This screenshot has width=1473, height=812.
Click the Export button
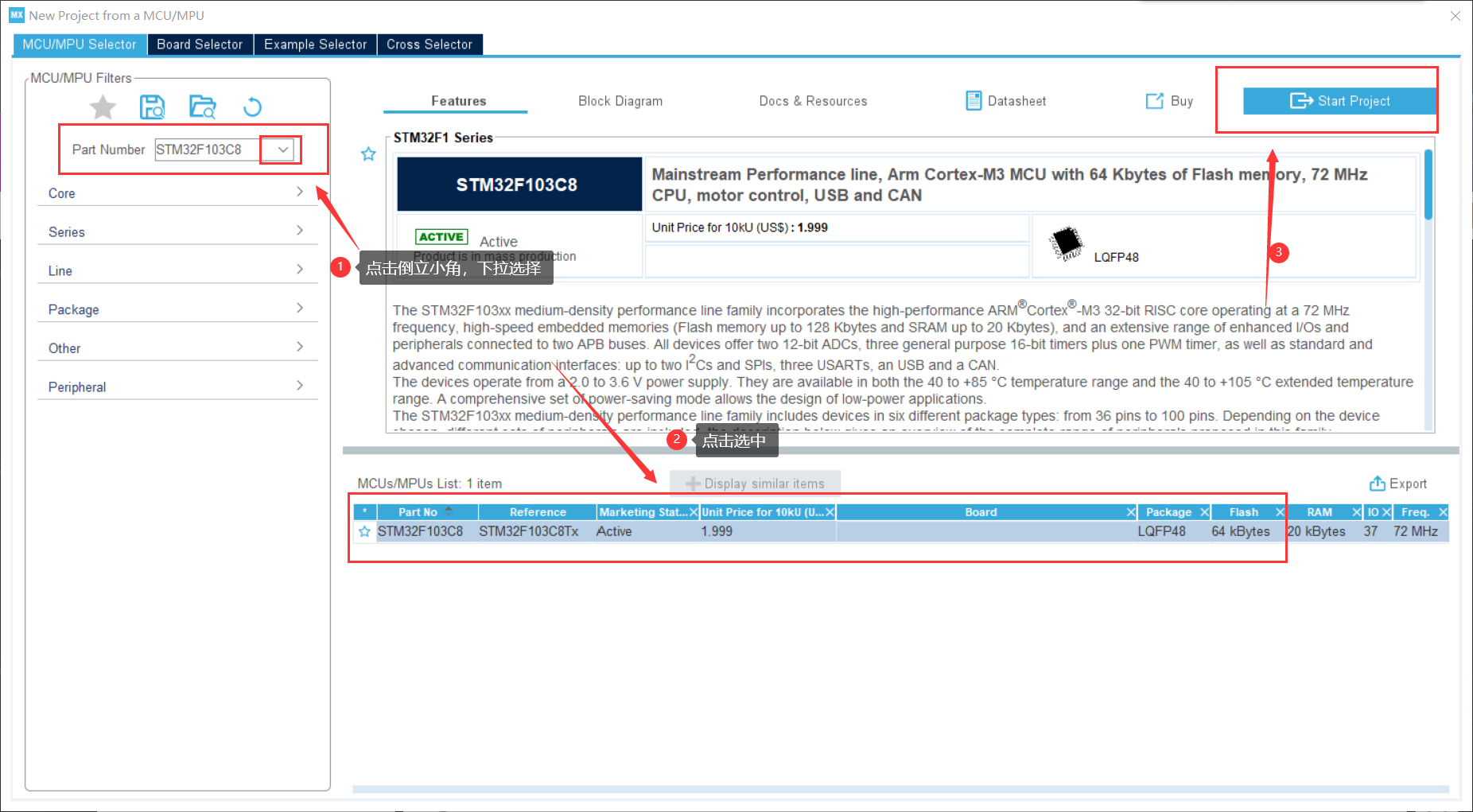(1398, 484)
